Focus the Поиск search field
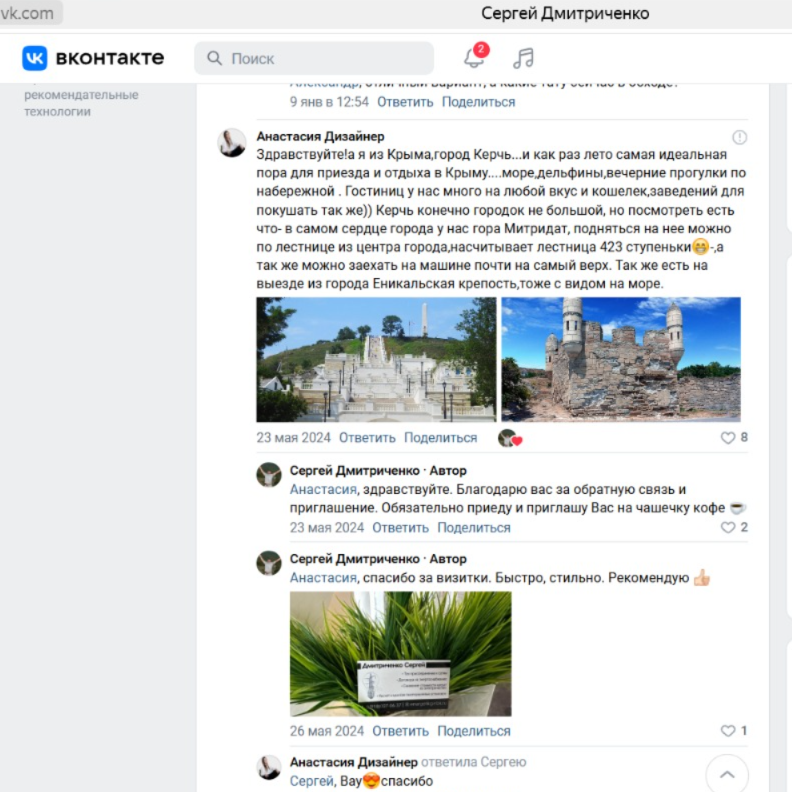Viewport: 792px width, 792px height. click(x=314, y=59)
